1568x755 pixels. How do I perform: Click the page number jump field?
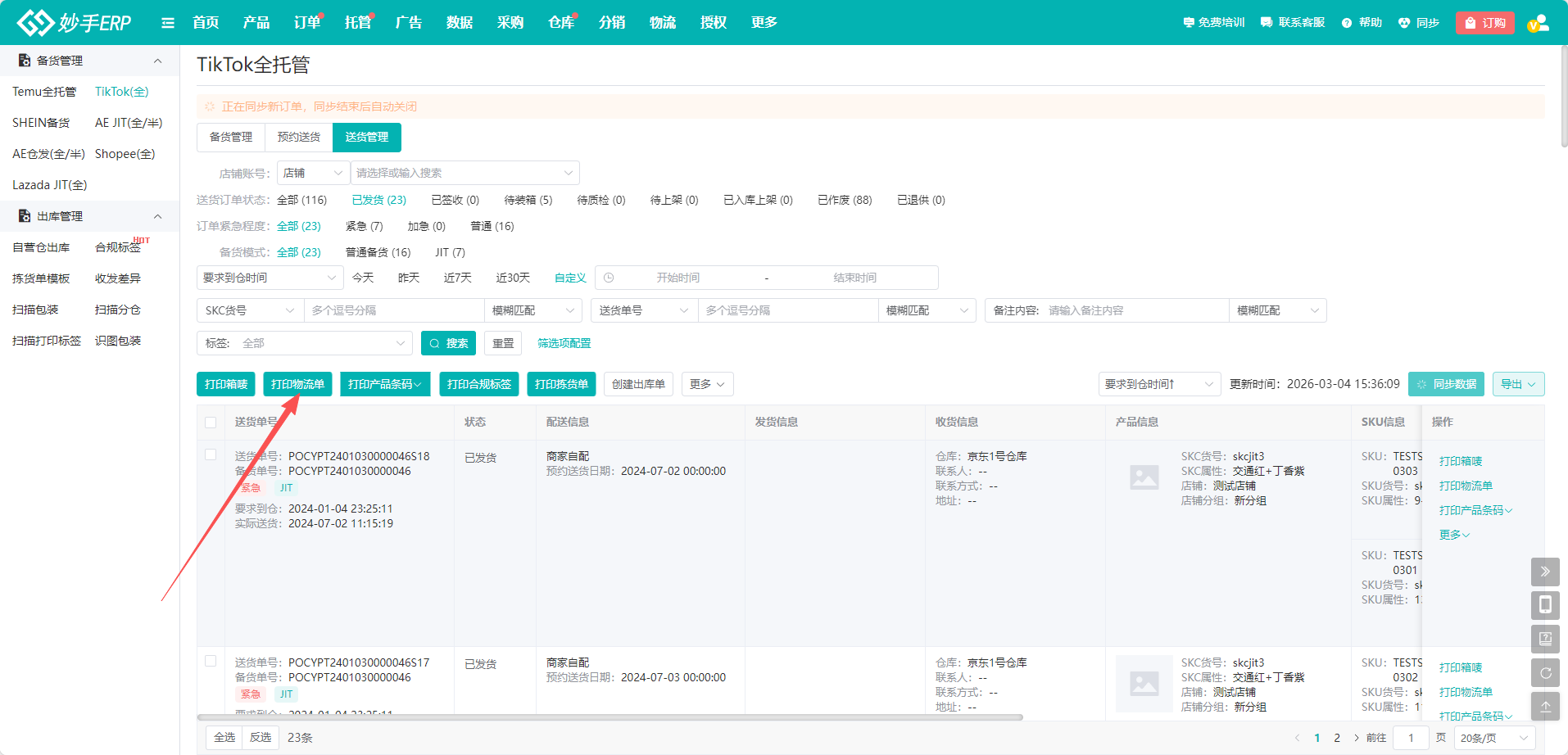[1411, 738]
